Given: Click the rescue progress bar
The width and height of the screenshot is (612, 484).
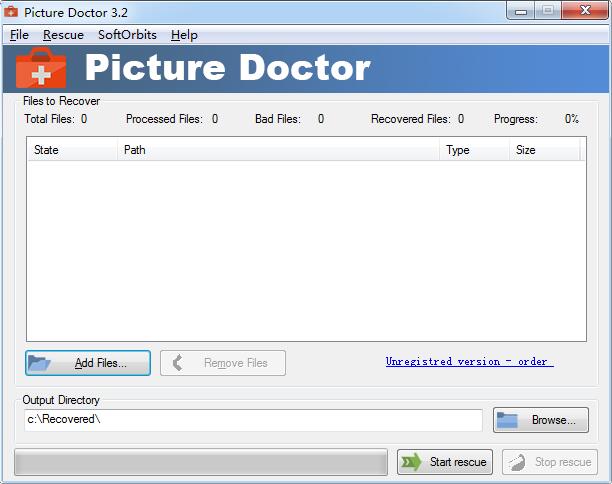Looking at the screenshot, I should 201,462.
